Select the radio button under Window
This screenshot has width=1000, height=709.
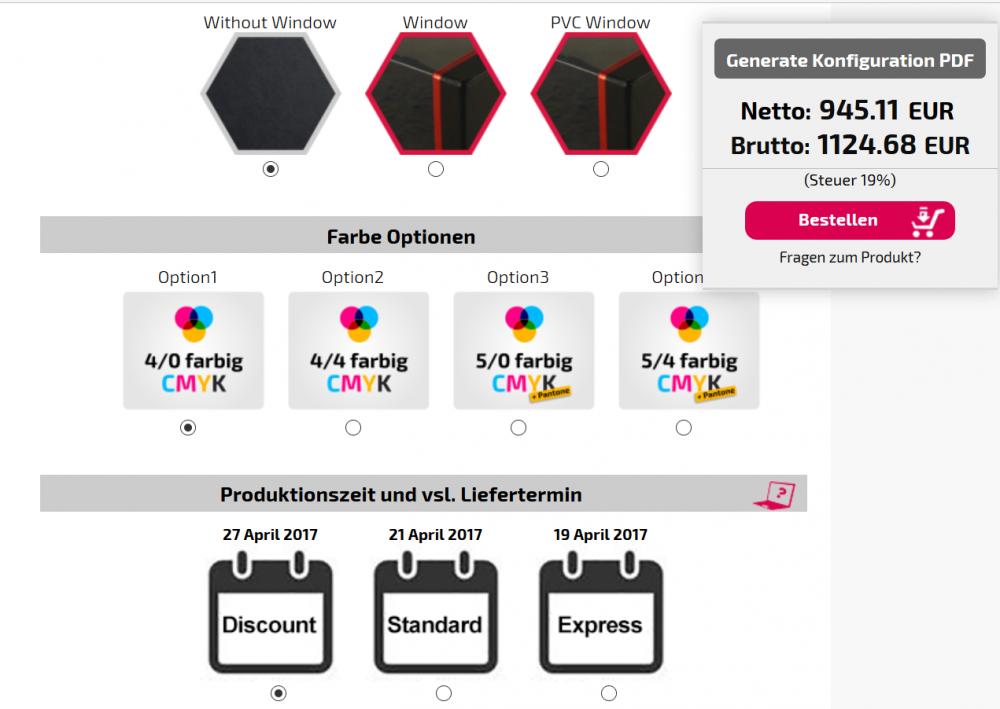(436, 169)
